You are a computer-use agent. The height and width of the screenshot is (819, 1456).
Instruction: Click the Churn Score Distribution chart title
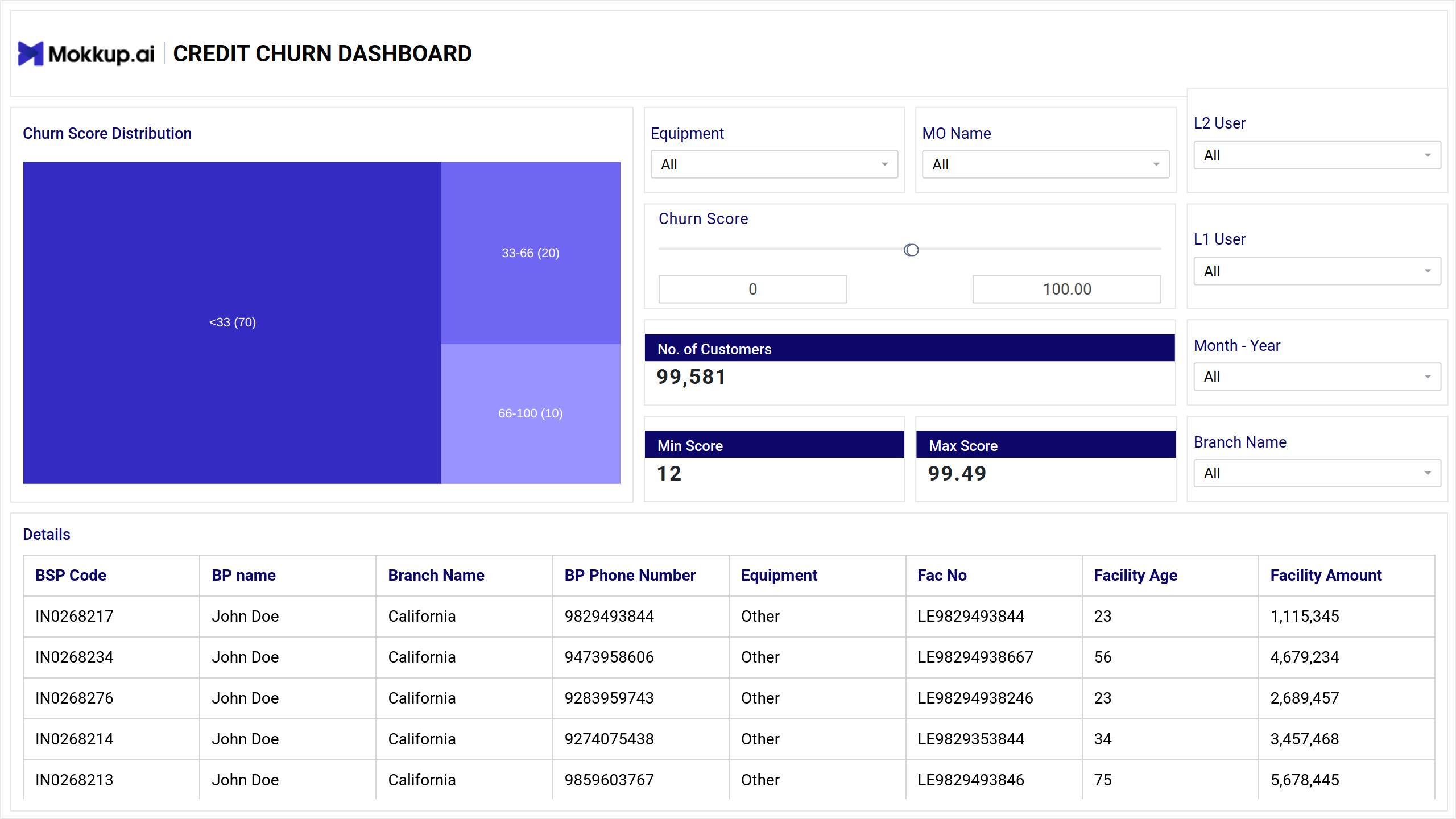click(107, 133)
